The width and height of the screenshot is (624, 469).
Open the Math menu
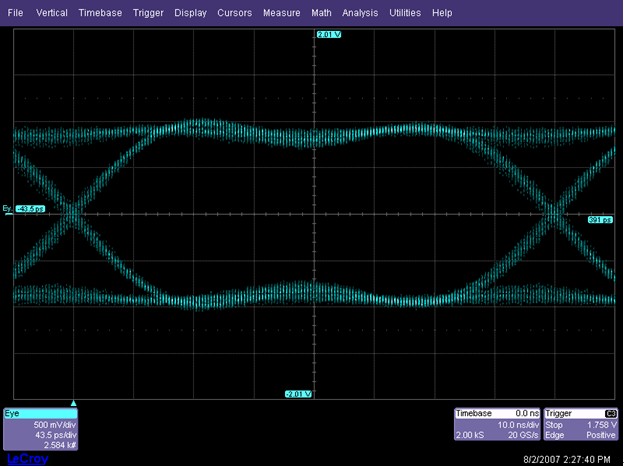[320, 13]
